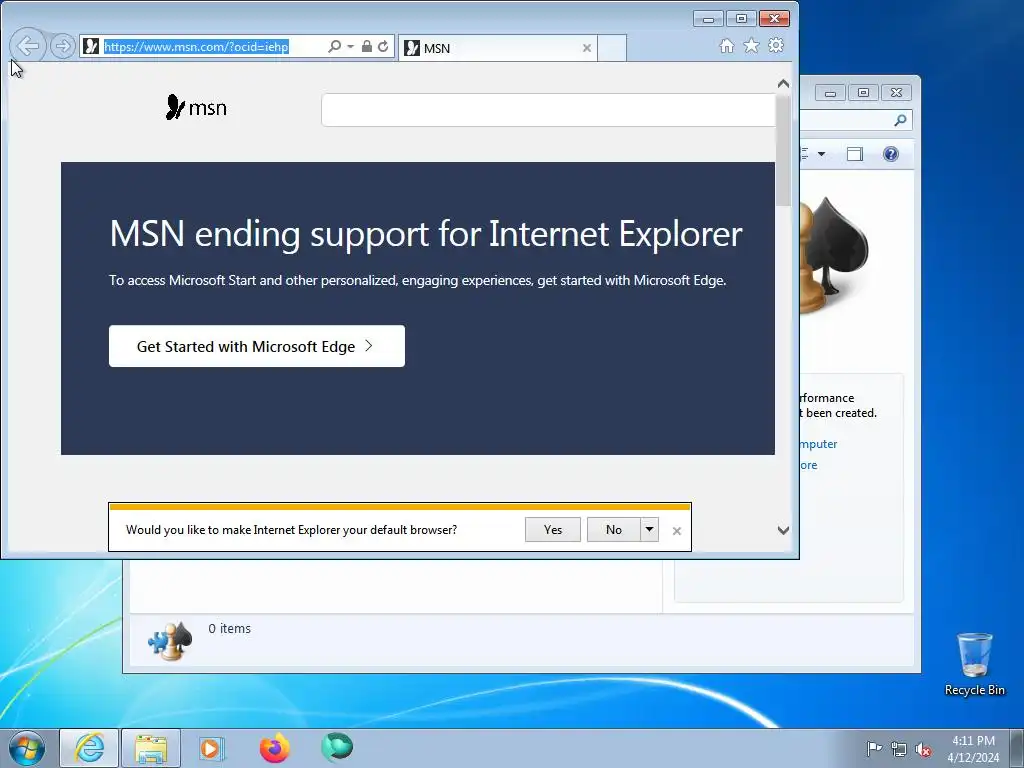Open IE Tools gear menu
Image resolution: width=1024 pixels, height=768 pixels.
(x=776, y=46)
